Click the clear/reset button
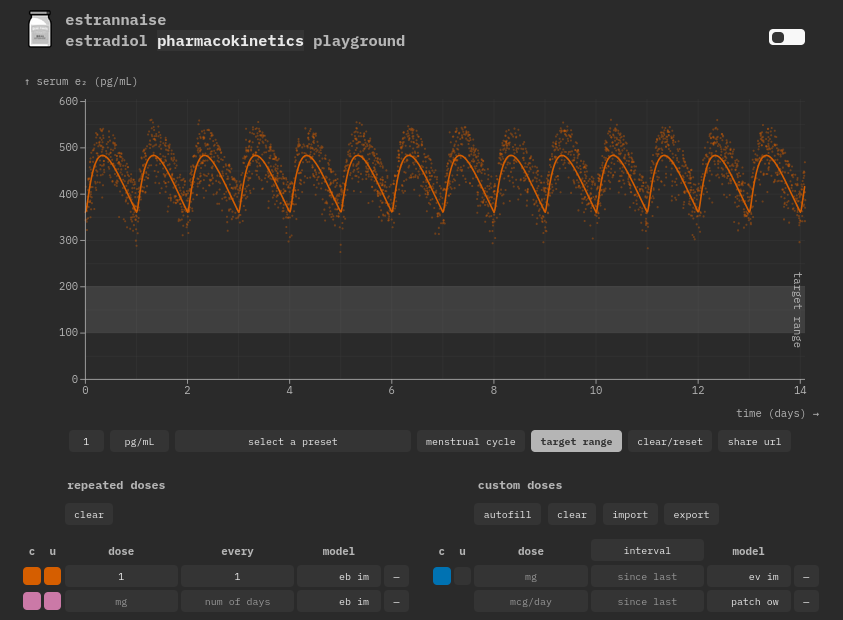 [670, 441]
